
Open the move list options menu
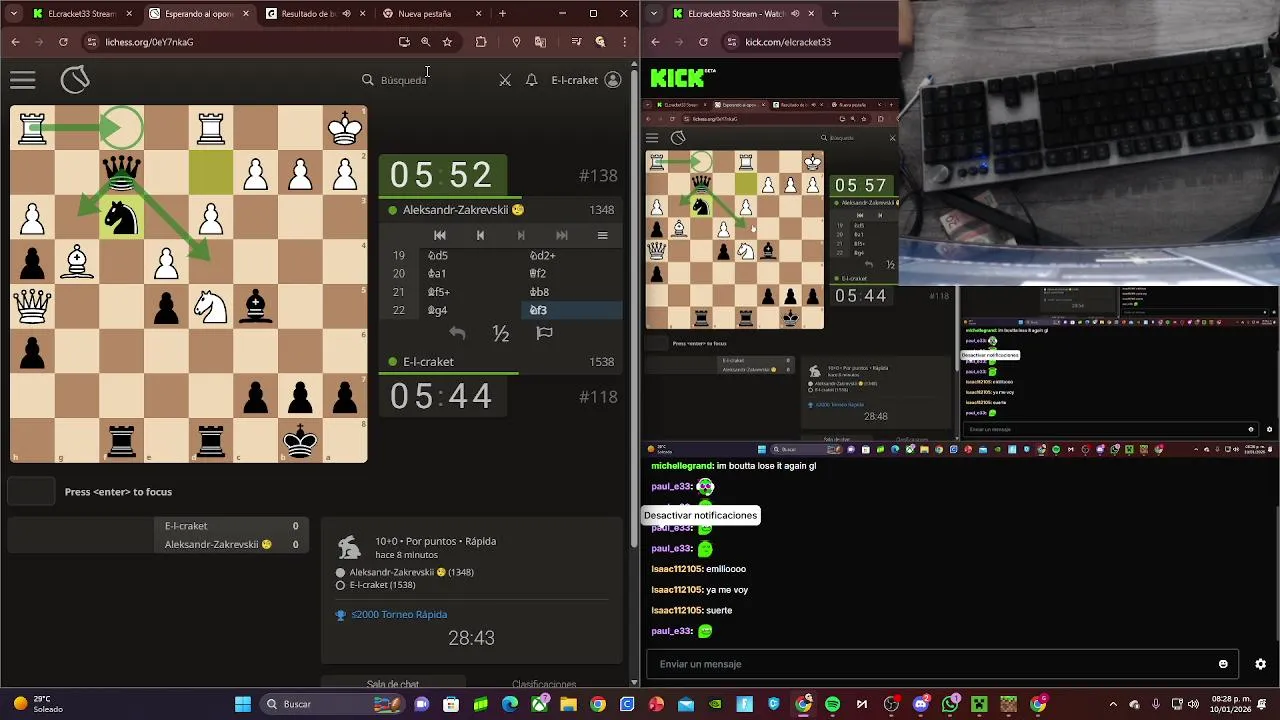(x=602, y=235)
